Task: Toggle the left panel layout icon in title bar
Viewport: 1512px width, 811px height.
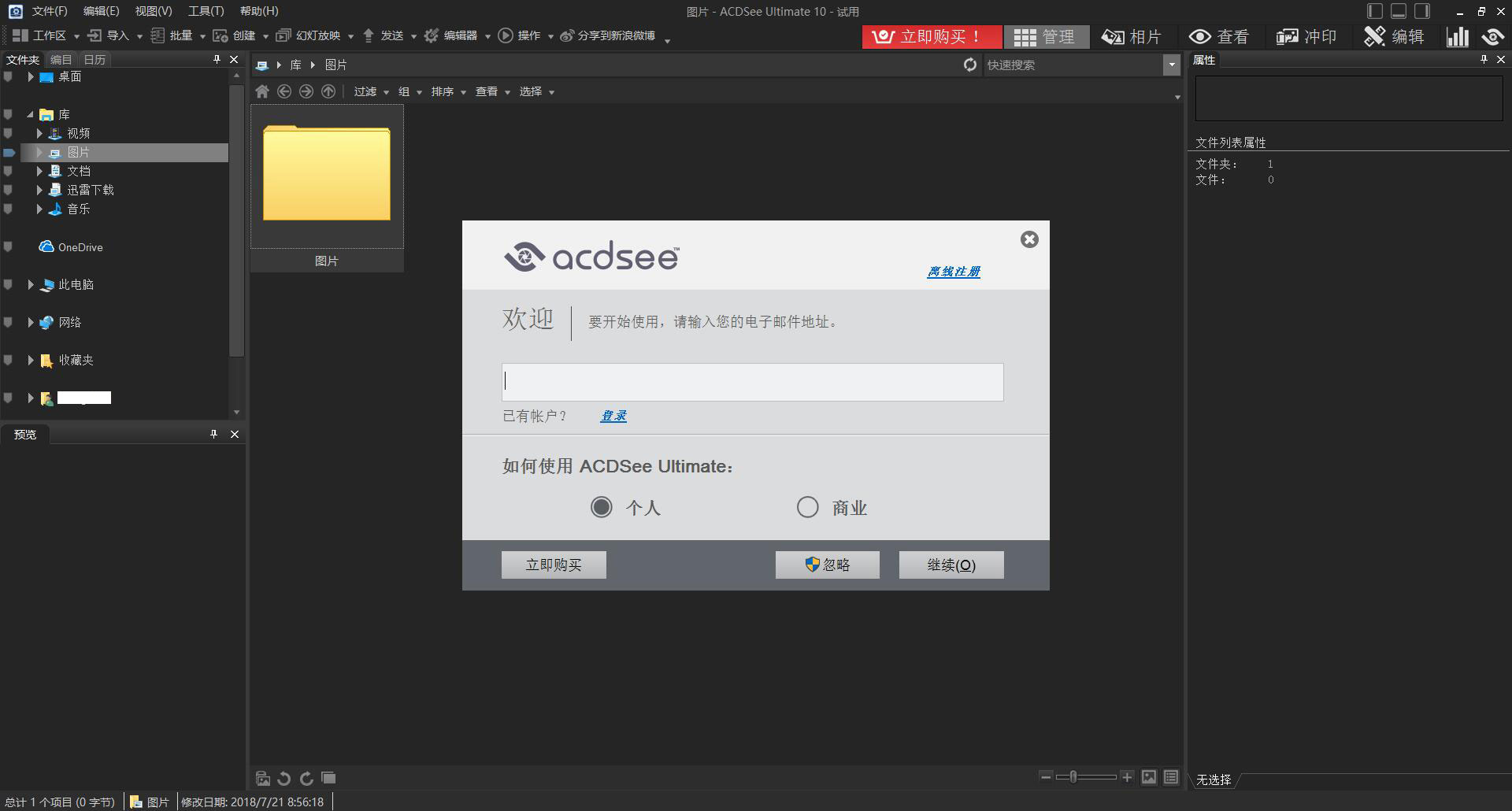Action: [1374, 11]
